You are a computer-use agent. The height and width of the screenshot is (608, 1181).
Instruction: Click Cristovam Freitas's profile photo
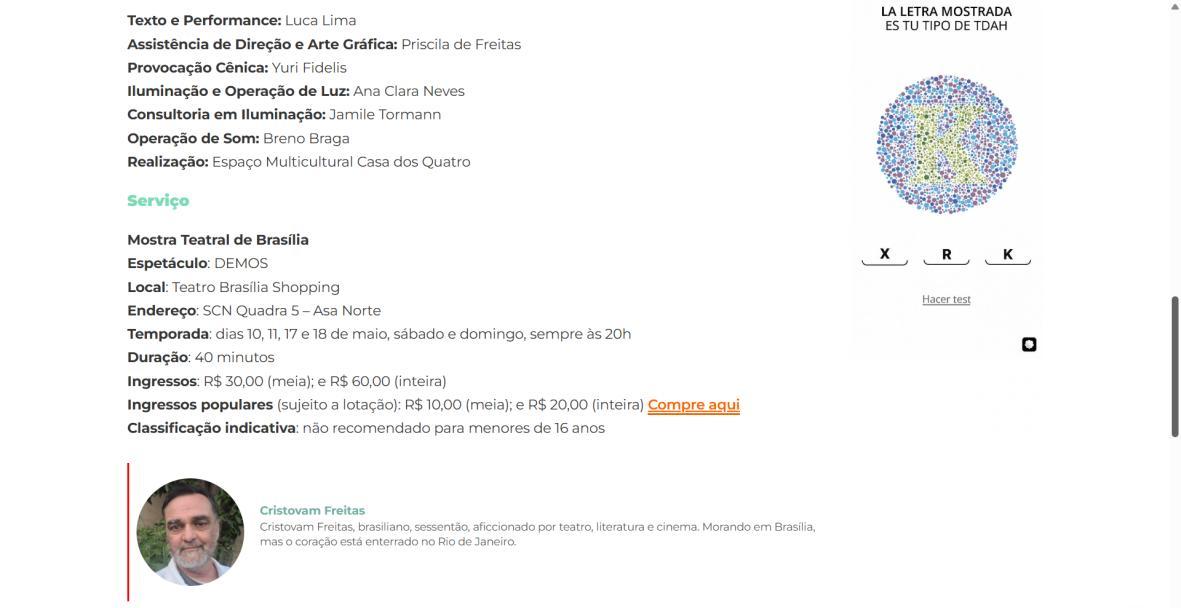[190, 532]
